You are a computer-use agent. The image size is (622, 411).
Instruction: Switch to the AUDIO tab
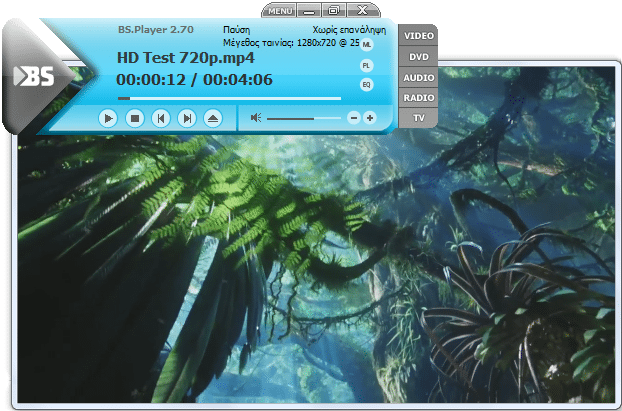click(419, 78)
